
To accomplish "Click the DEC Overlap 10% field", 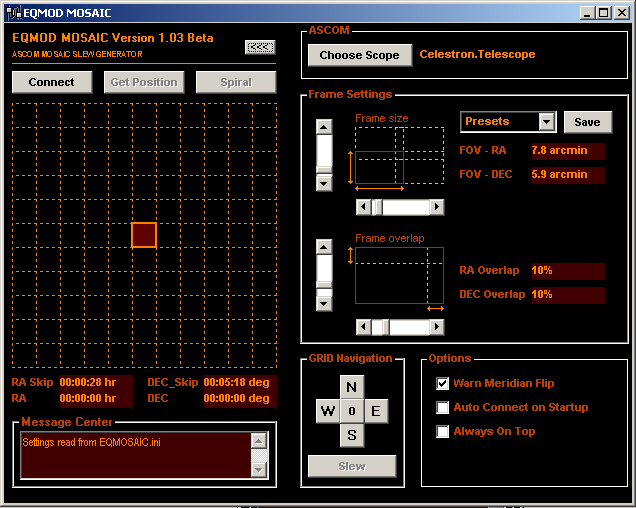I will coord(568,295).
